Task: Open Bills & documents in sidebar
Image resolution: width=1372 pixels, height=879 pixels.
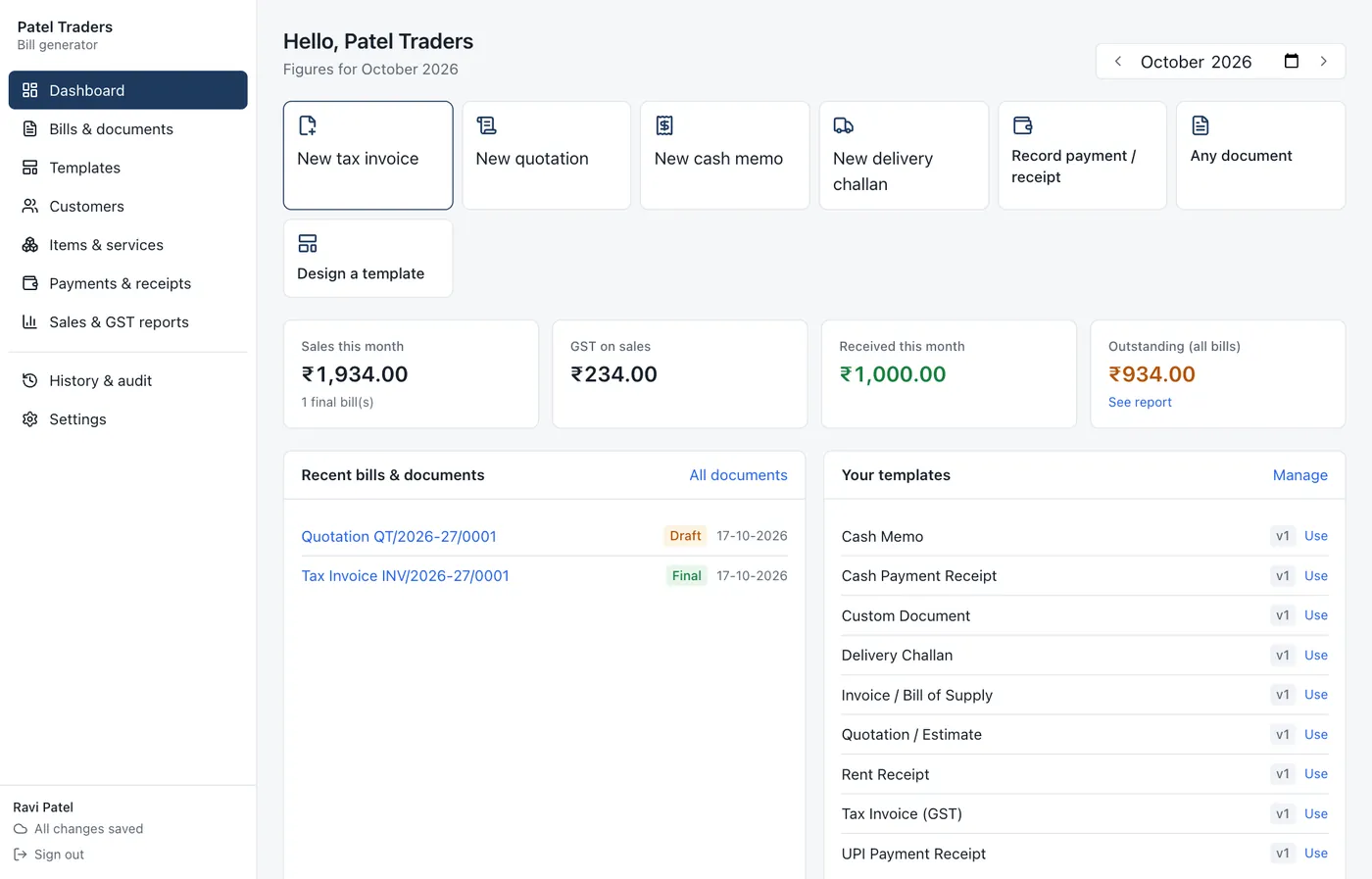Action: pos(128,129)
